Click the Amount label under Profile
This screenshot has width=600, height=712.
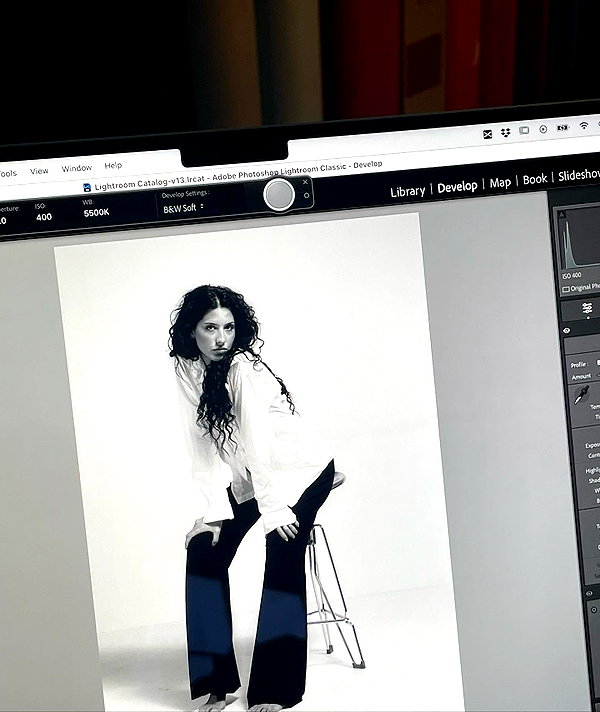(x=581, y=376)
